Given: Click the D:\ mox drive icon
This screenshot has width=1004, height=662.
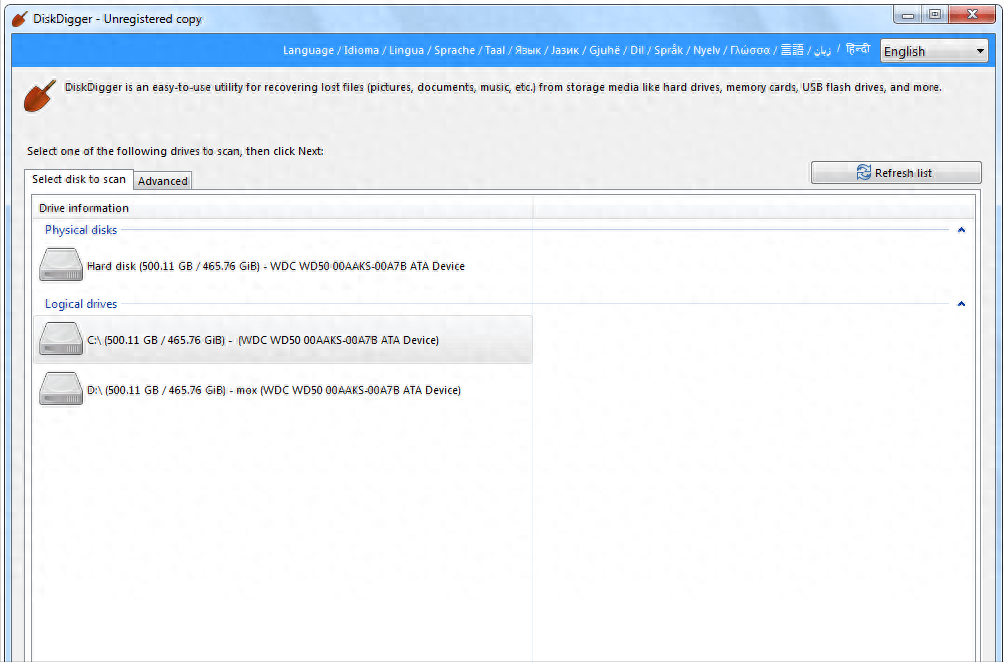Looking at the screenshot, I should [x=61, y=389].
